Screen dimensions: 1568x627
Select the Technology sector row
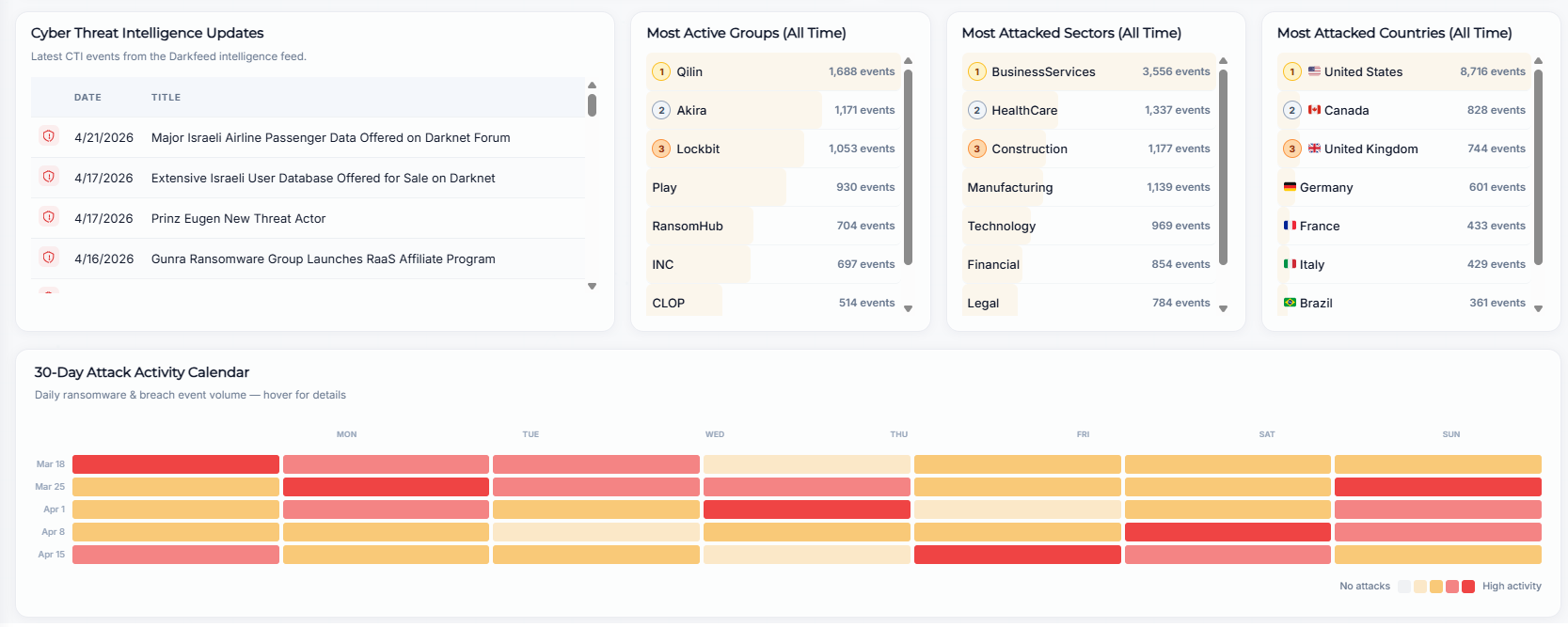pos(1088,226)
